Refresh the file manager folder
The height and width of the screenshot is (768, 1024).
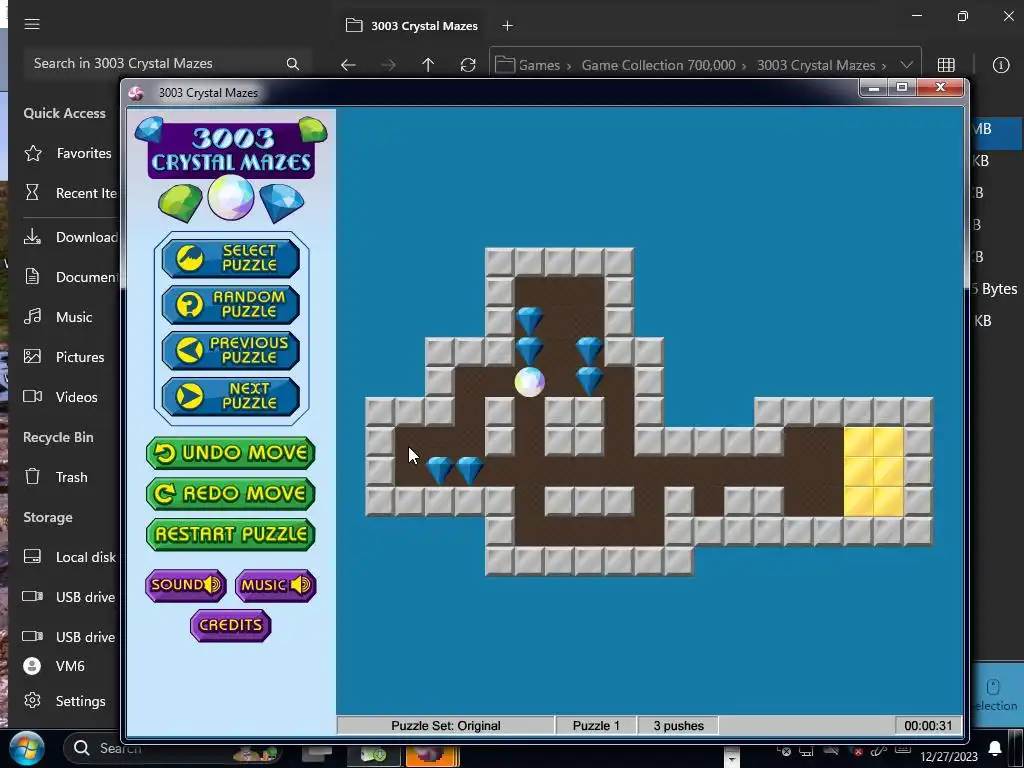[468, 65]
